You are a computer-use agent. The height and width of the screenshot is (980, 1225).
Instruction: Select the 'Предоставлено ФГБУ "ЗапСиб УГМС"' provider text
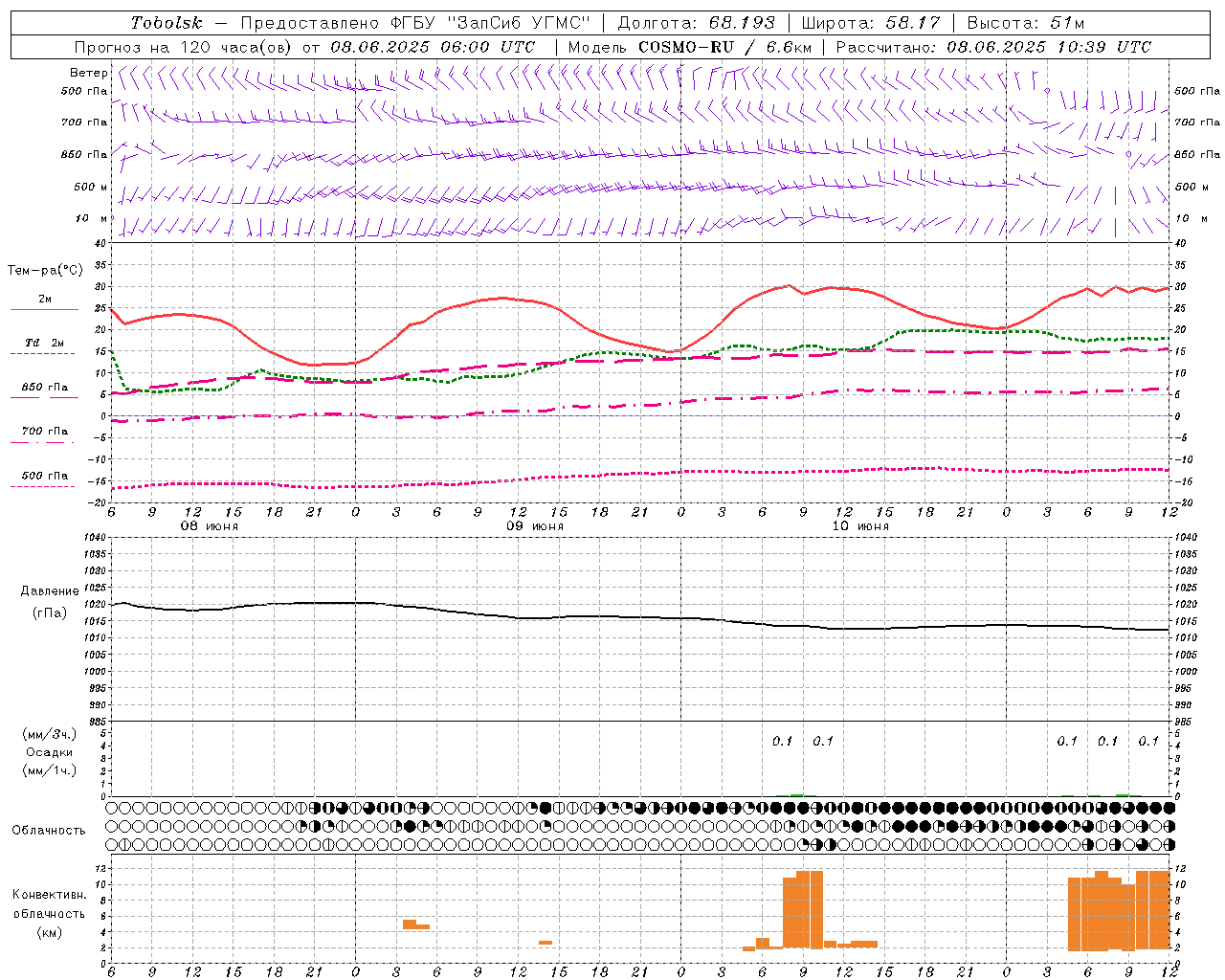click(415, 23)
